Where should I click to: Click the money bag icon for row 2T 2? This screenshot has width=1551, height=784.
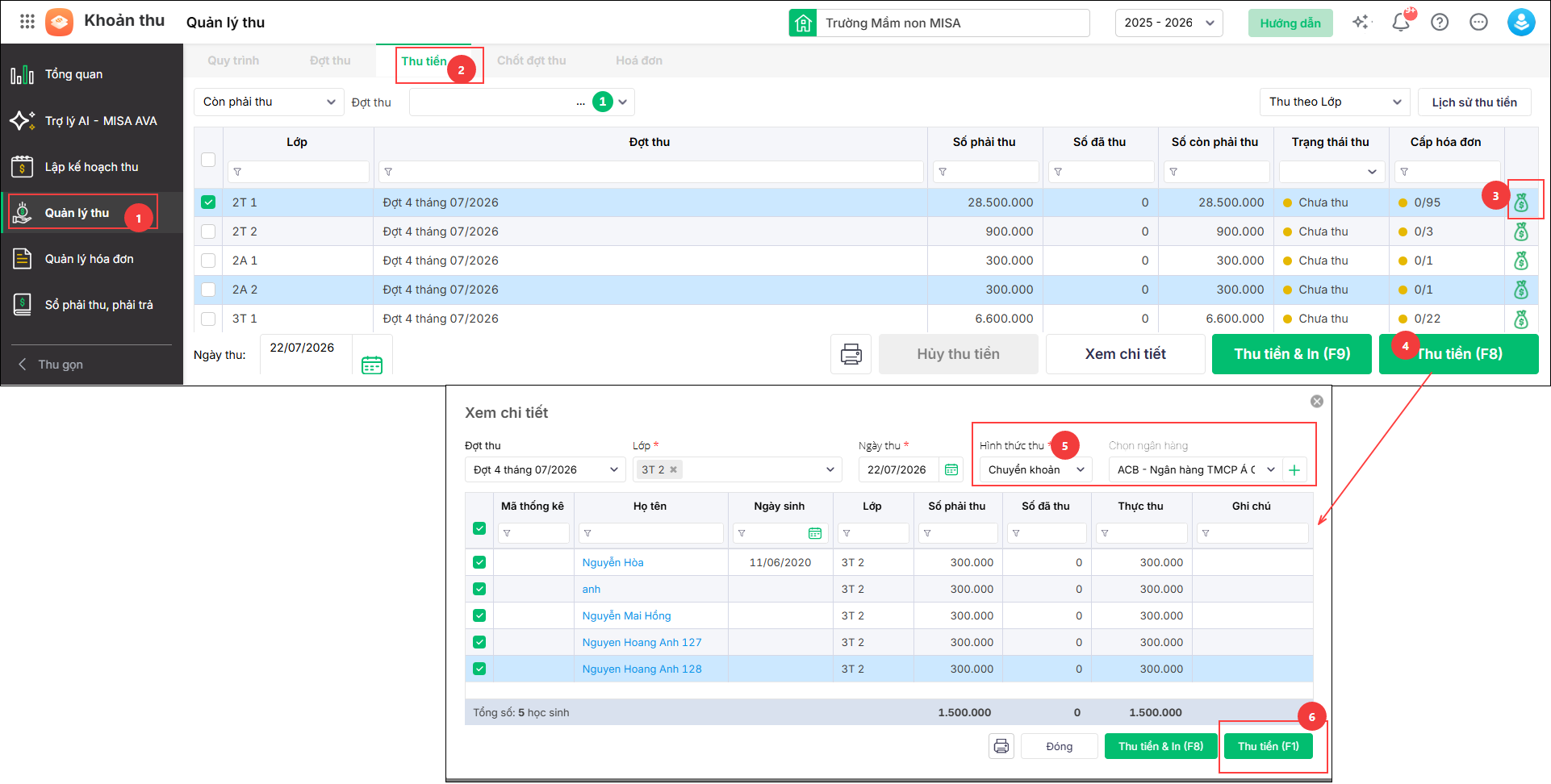pos(1521,231)
